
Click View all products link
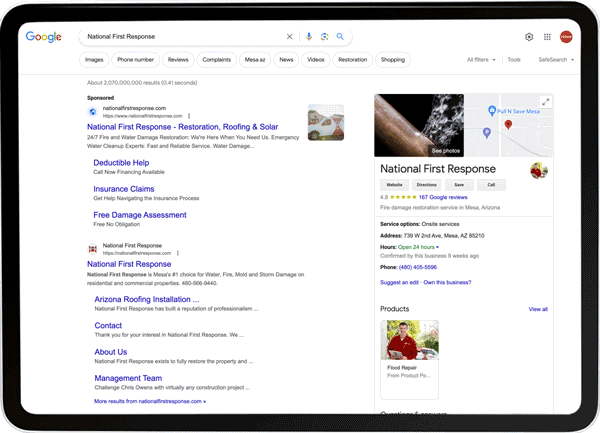(538, 309)
